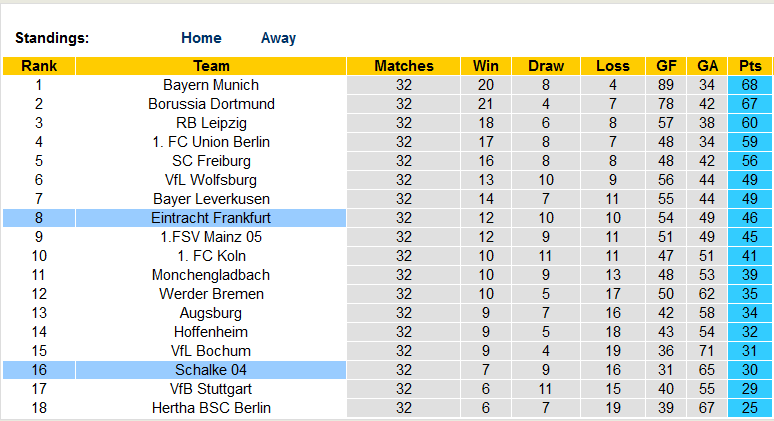Click the Team column header

click(x=211, y=66)
